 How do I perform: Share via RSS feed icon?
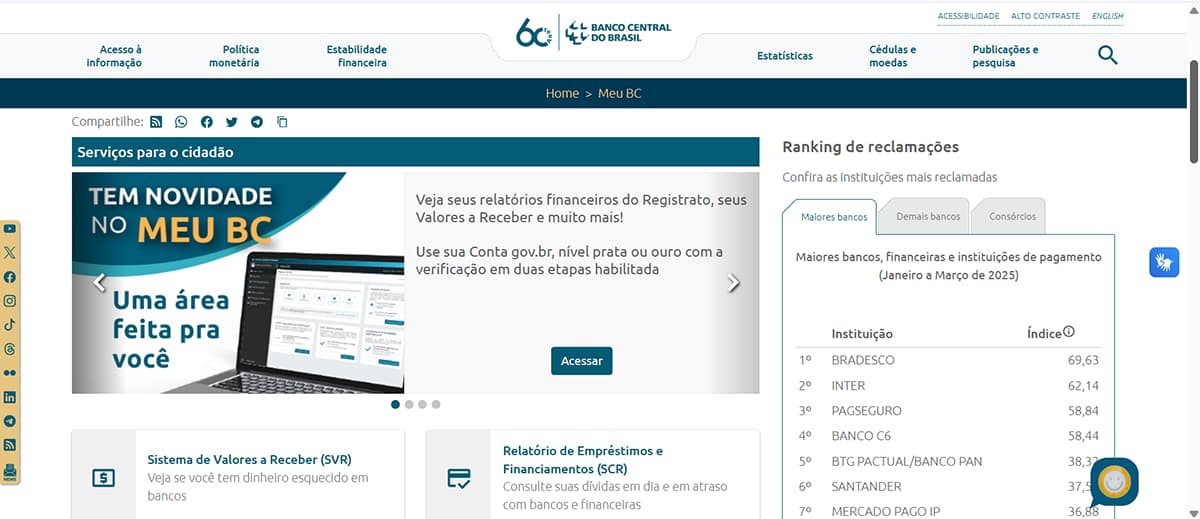156,122
